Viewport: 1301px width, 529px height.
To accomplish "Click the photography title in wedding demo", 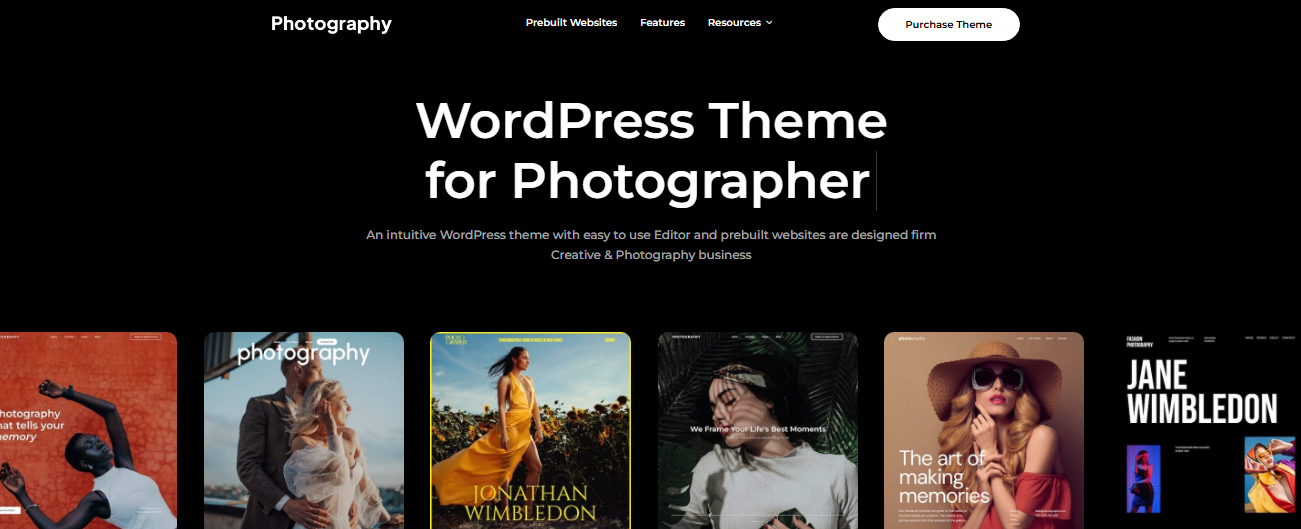I will click(x=303, y=353).
